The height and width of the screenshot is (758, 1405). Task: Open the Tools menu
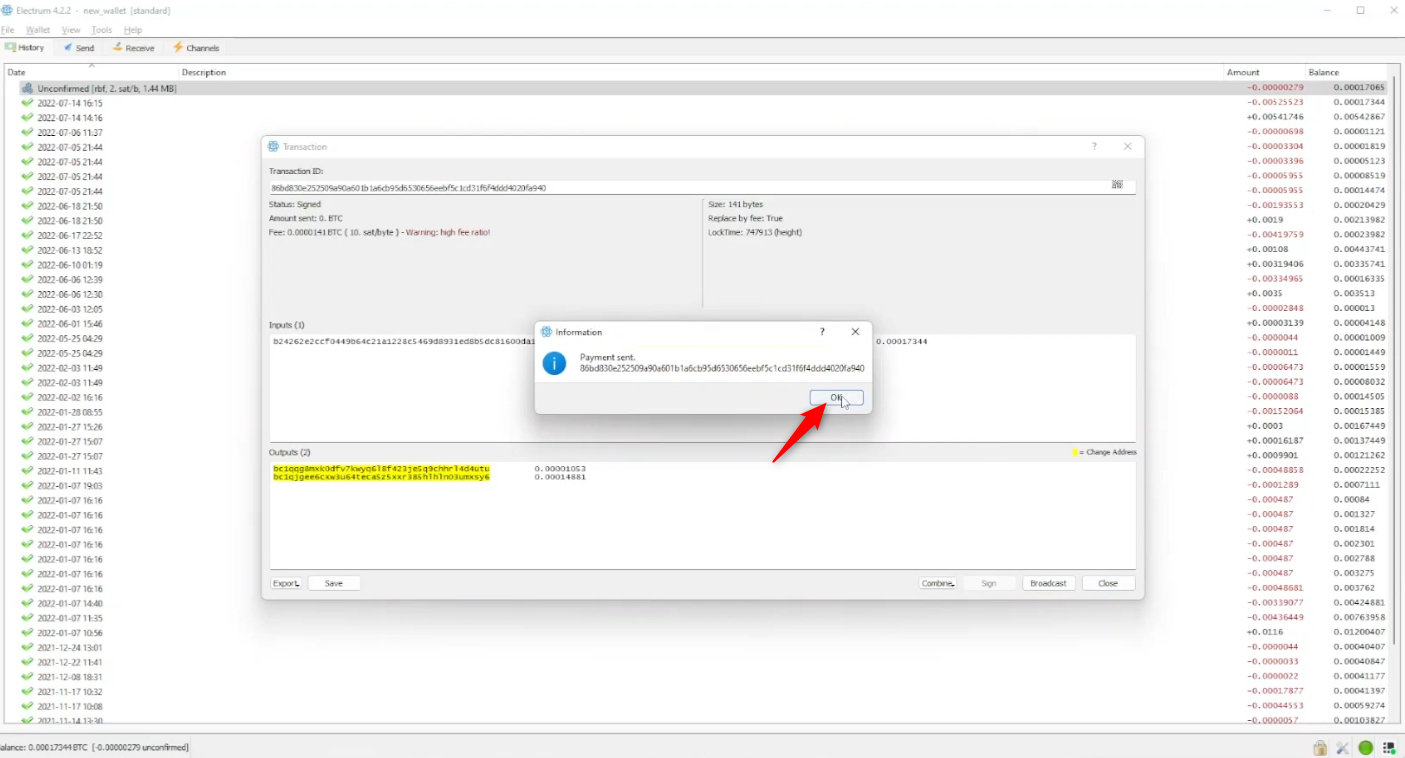tap(102, 30)
